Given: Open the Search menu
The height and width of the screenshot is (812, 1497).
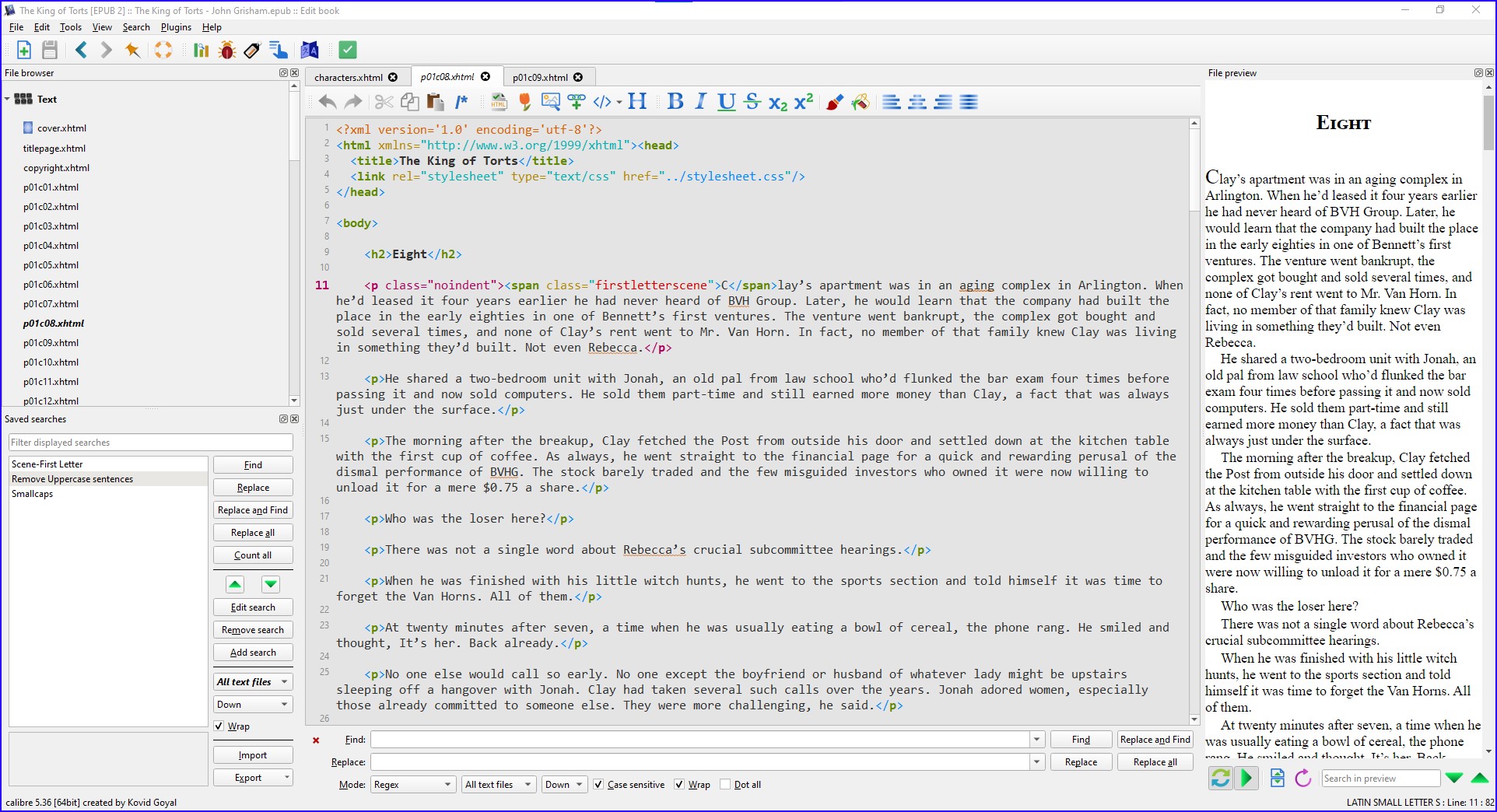Looking at the screenshot, I should click(136, 27).
